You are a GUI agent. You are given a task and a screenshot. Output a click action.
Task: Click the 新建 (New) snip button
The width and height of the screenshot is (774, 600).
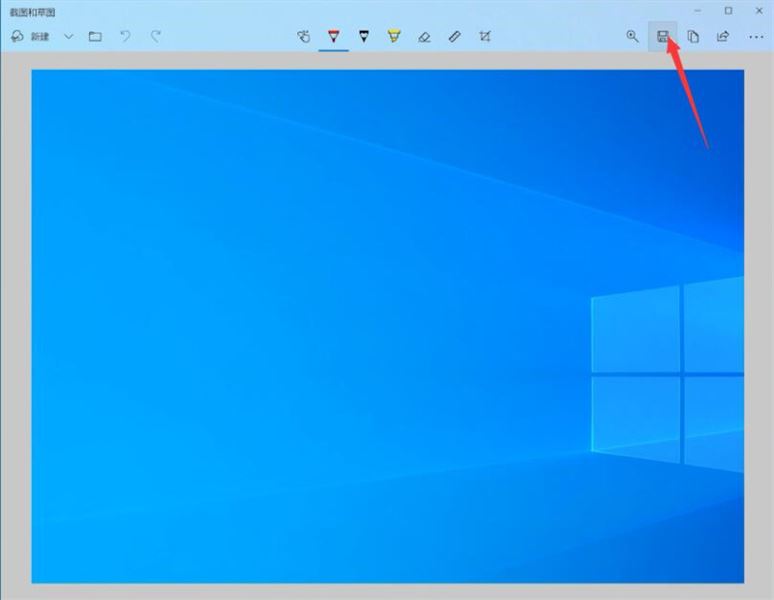30,36
